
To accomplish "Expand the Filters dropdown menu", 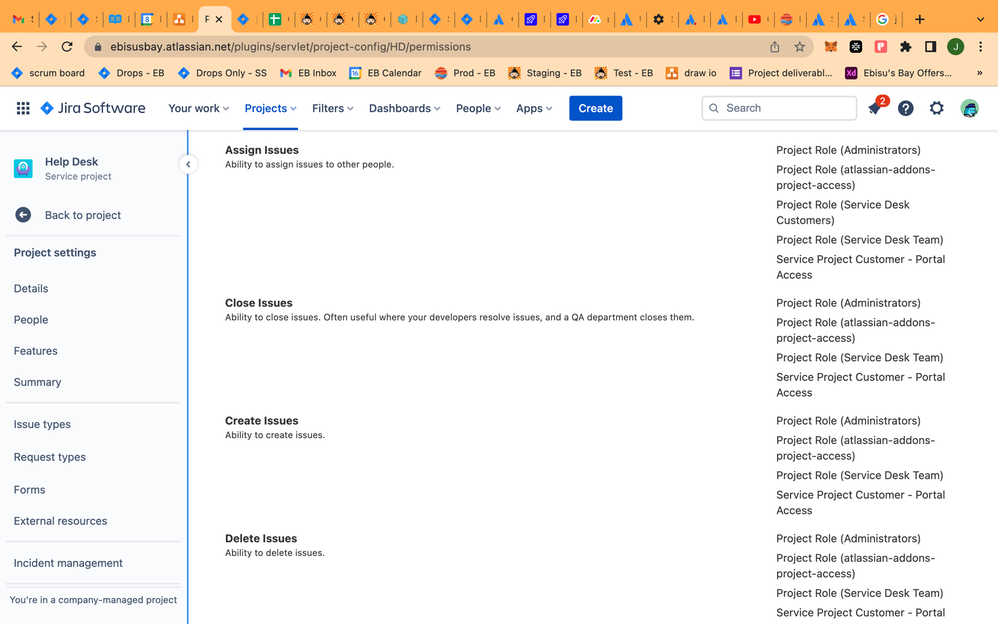I will click(x=332, y=108).
